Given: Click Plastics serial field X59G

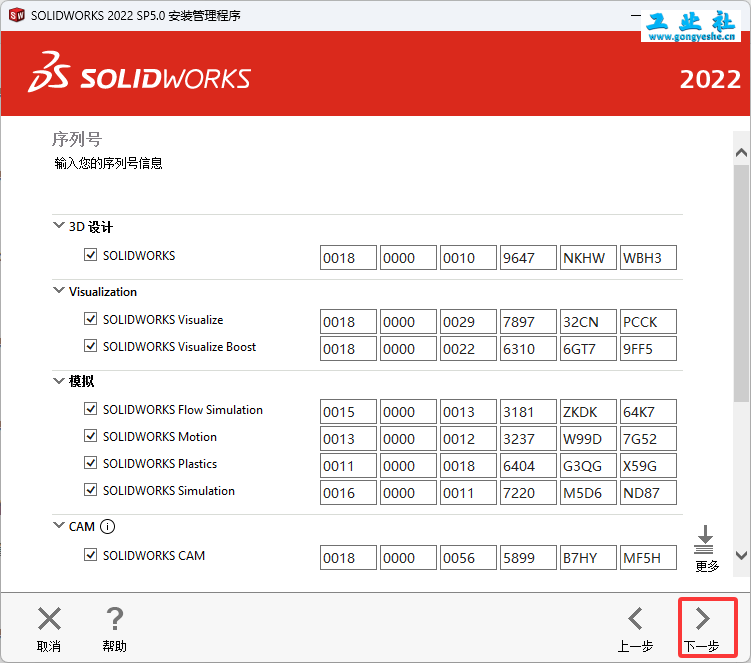Looking at the screenshot, I should point(648,466).
